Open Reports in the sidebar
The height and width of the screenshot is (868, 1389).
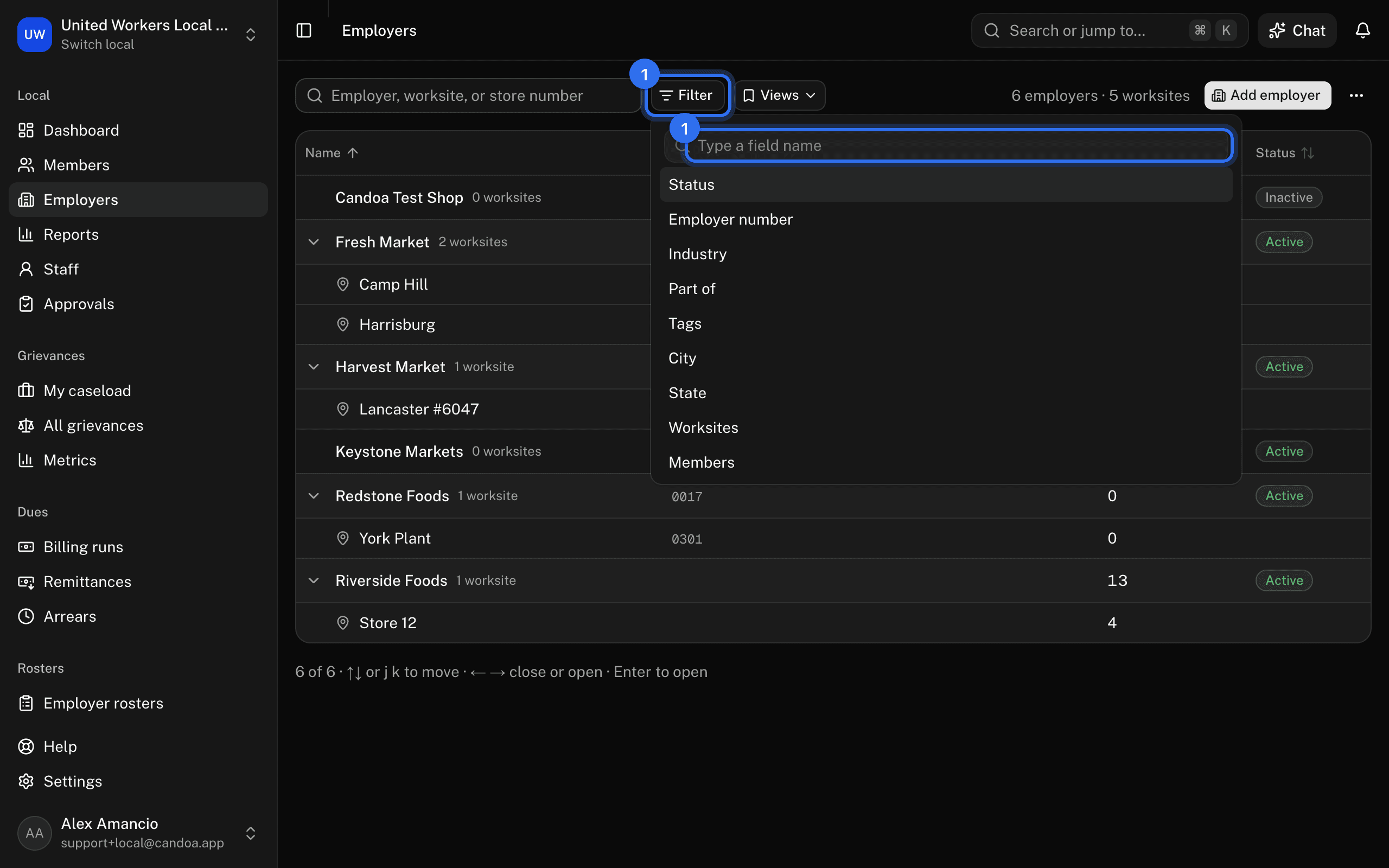138,234
